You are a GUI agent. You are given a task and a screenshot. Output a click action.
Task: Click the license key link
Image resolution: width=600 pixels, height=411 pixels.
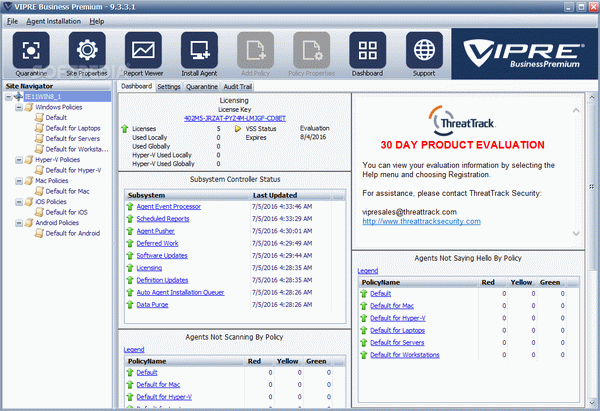tap(235, 119)
